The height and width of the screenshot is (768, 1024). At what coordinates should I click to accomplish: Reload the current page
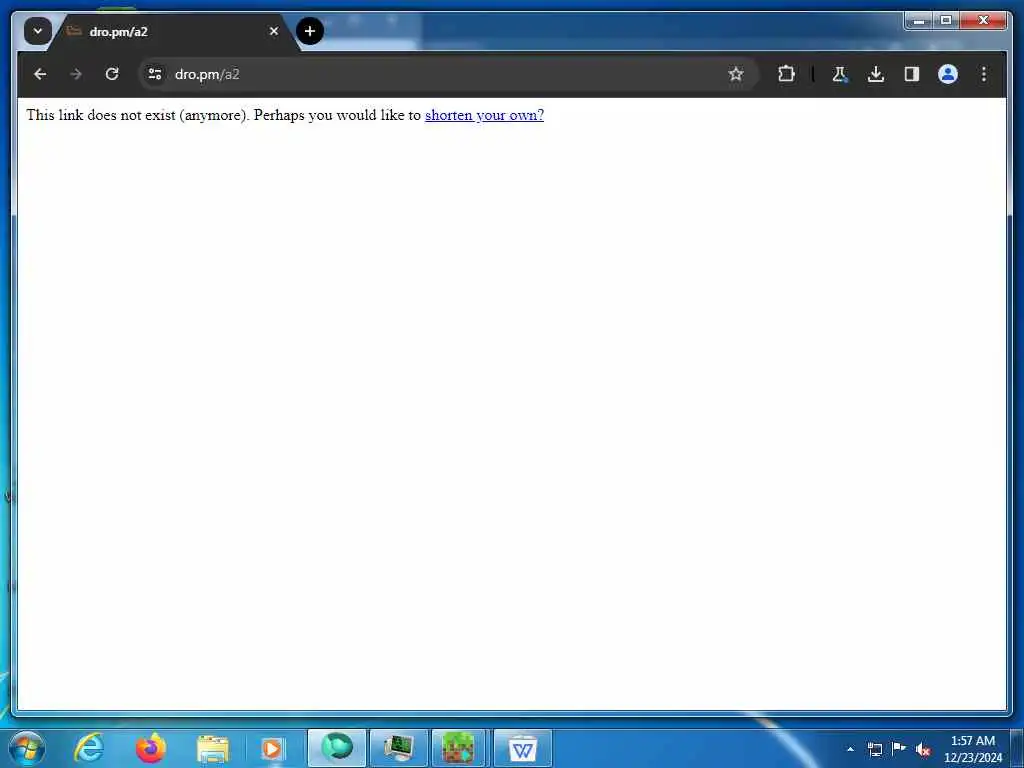(112, 74)
